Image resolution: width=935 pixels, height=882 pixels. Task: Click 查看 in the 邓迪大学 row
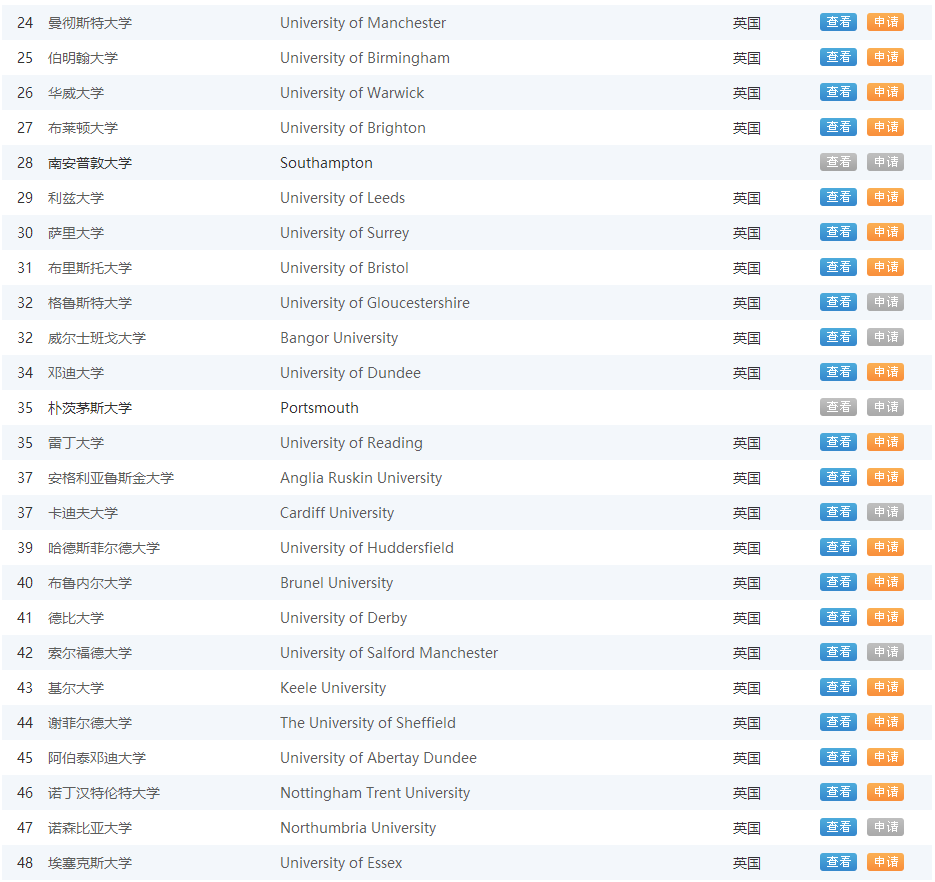(838, 372)
